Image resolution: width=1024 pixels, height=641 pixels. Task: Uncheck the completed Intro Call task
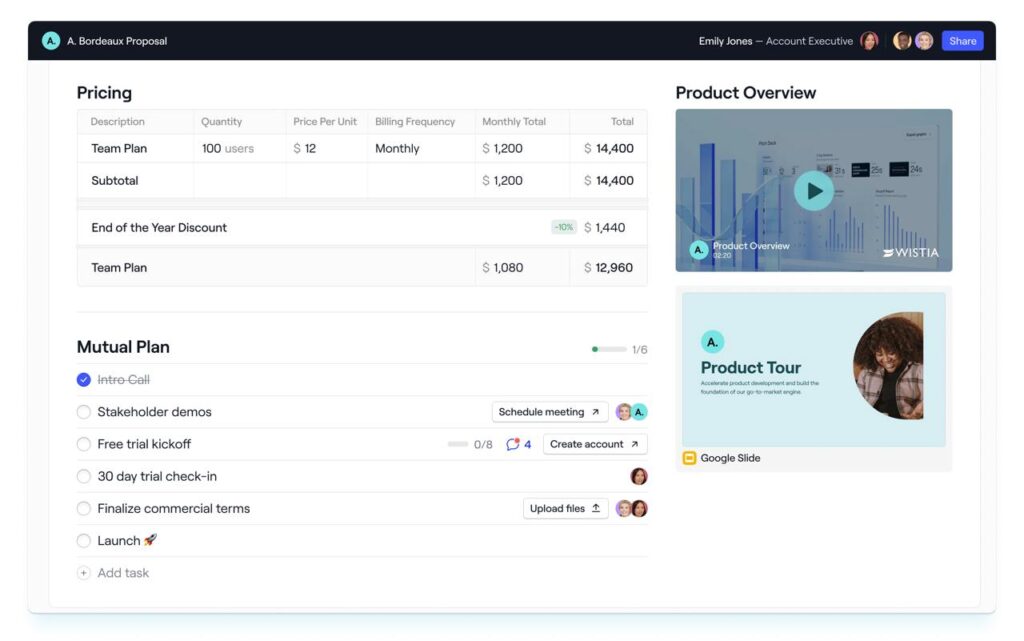point(84,380)
